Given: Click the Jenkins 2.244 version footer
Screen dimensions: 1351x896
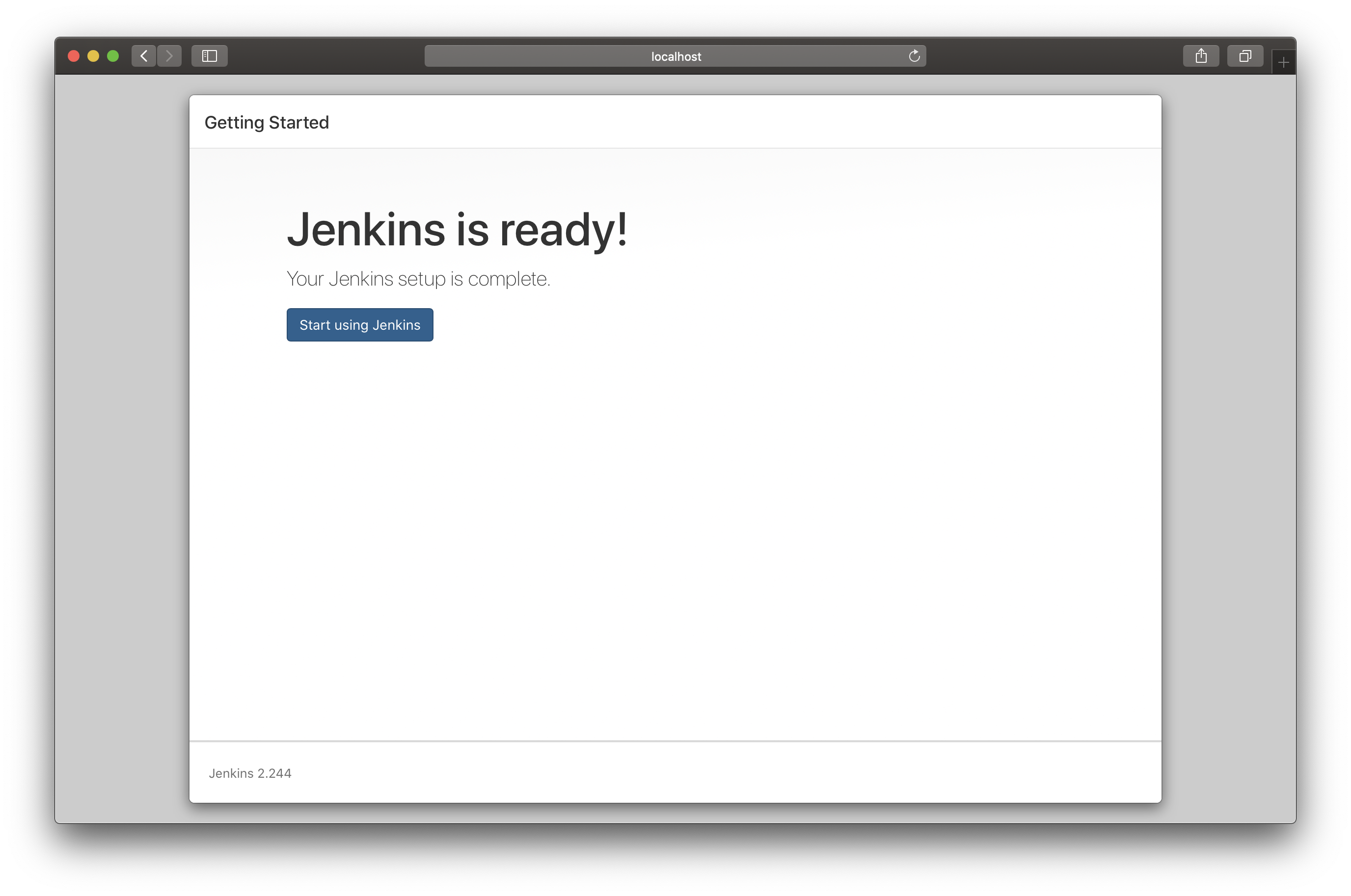Looking at the screenshot, I should [250, 773].
